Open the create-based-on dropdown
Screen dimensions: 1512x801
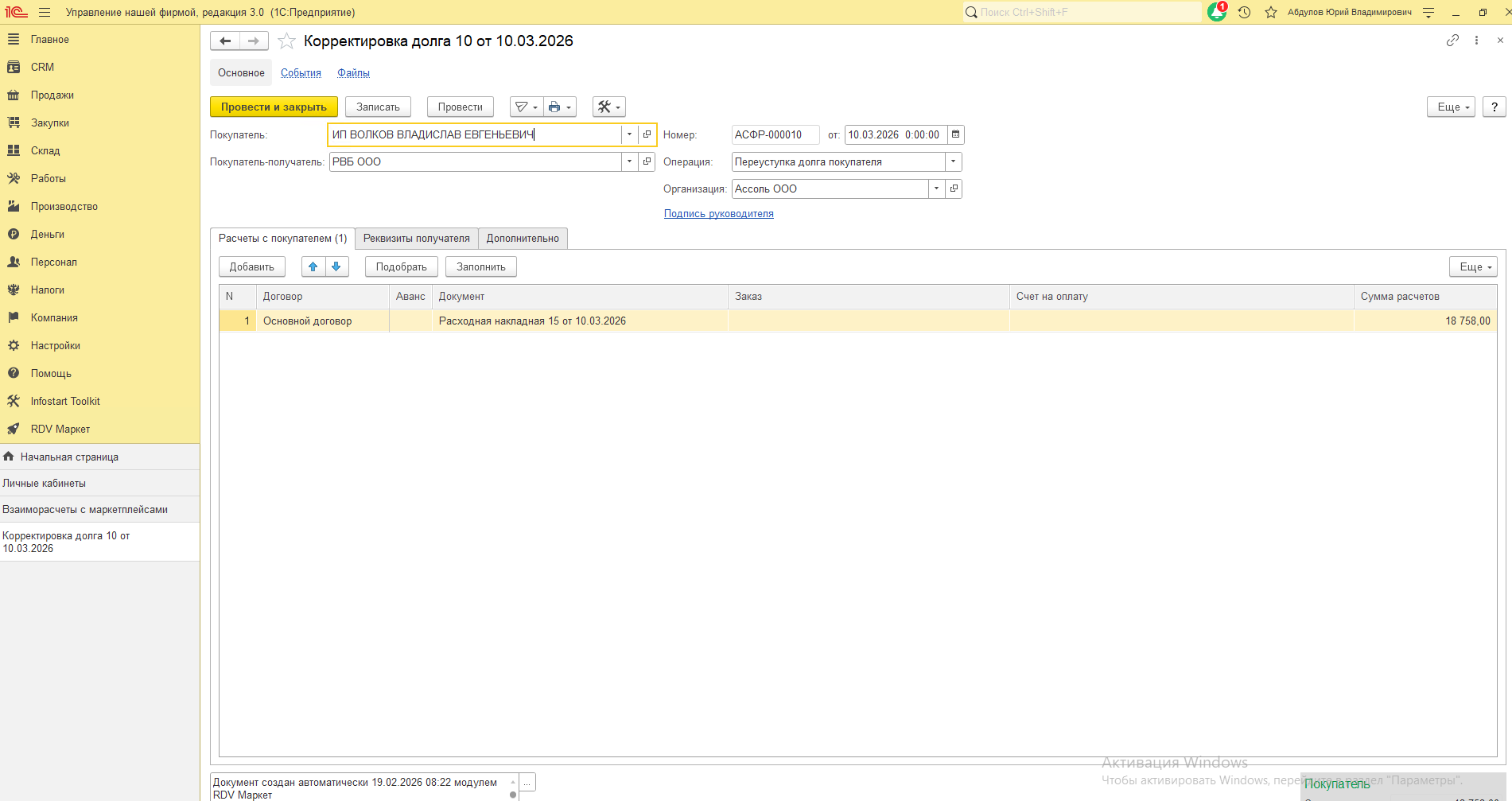[x=526, y=107]
